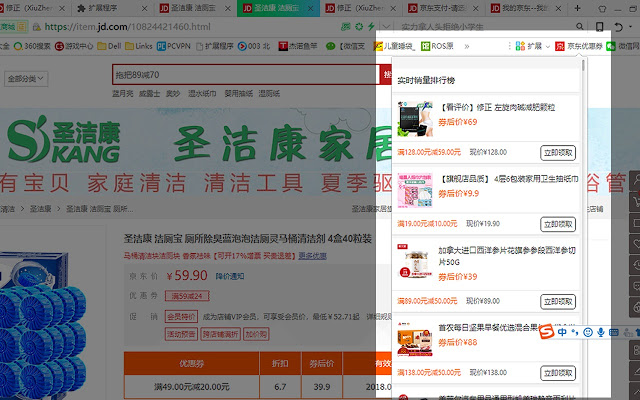The height and width of the screenshot is (400, 640).
Task: Open the Sogou soft keyboard icon
Action: [614, 332]
